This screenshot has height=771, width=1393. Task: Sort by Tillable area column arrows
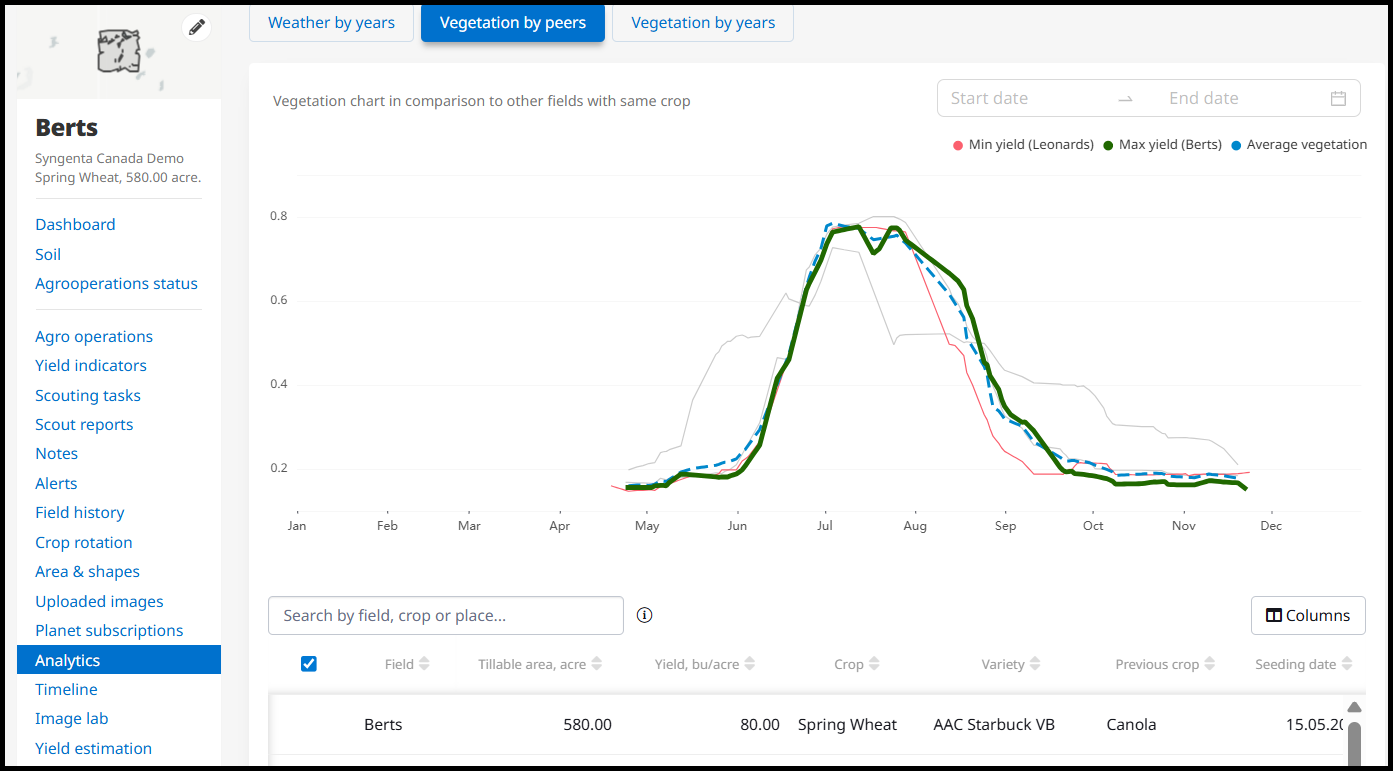pos(597,664)
